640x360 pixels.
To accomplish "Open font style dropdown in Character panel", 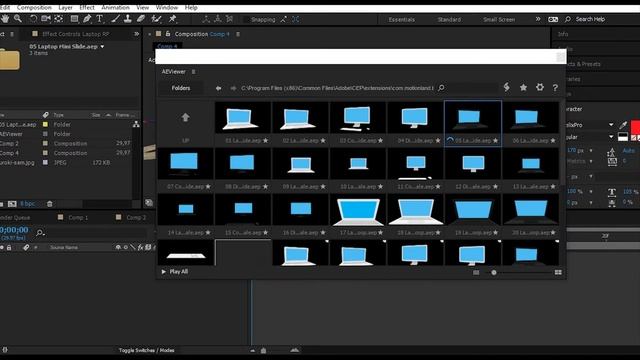I will click(x=611, y=137).
